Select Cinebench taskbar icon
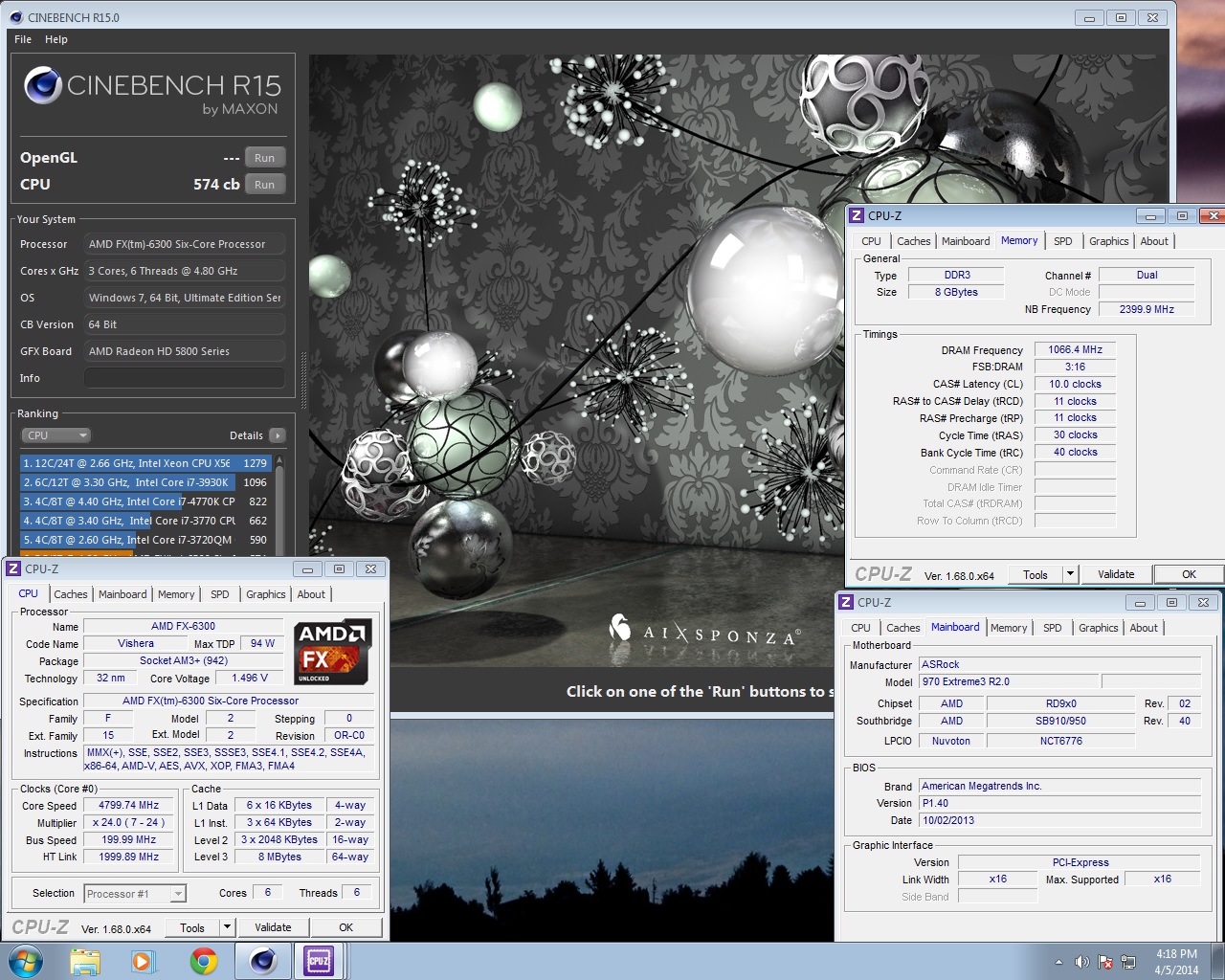Screen dimensions: 1225x980 (x=263, y=961)
